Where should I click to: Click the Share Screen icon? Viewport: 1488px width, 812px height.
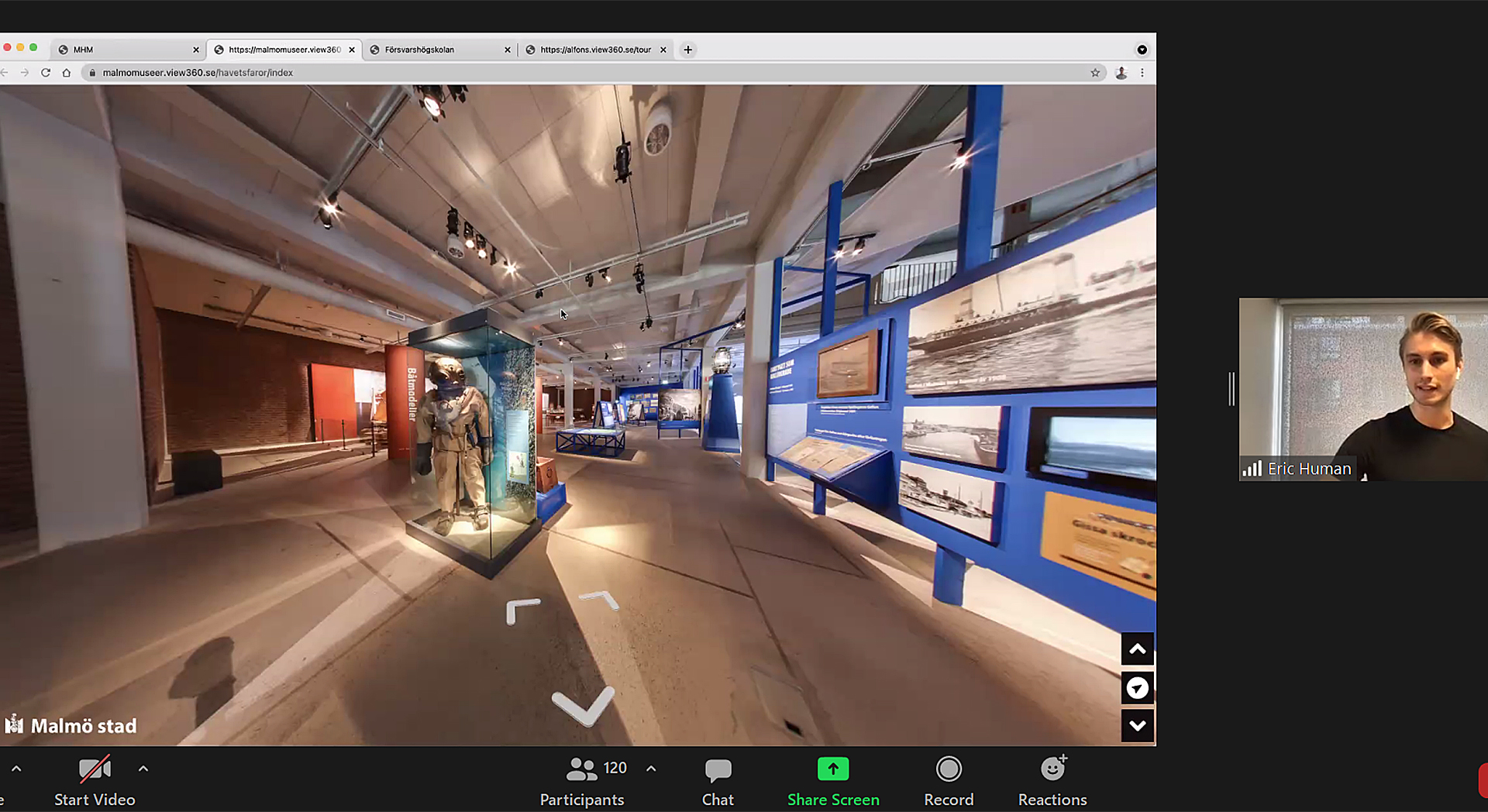click(832, 769)
